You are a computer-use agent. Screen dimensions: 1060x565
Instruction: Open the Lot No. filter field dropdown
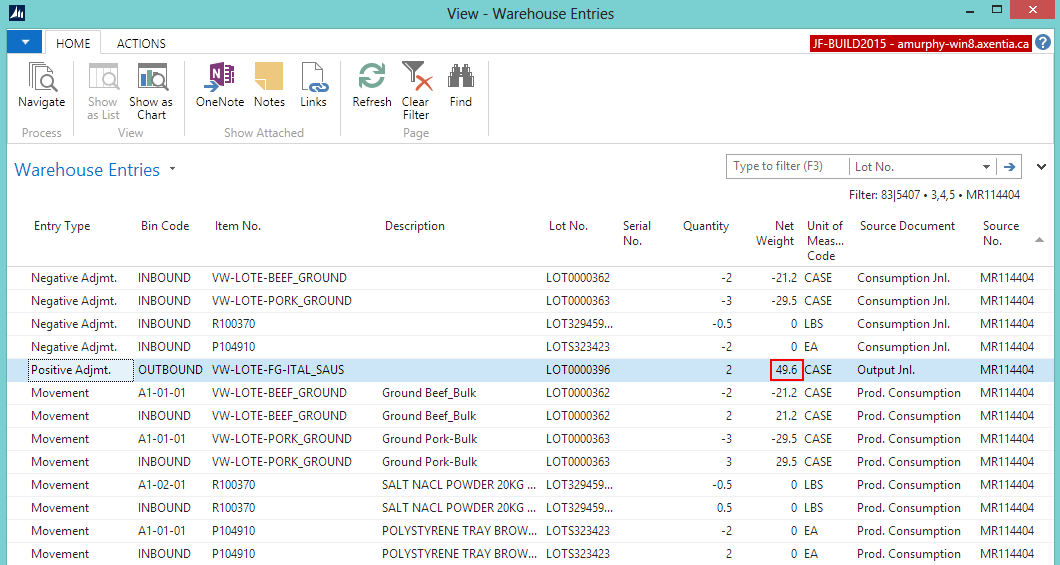(986, 167)
